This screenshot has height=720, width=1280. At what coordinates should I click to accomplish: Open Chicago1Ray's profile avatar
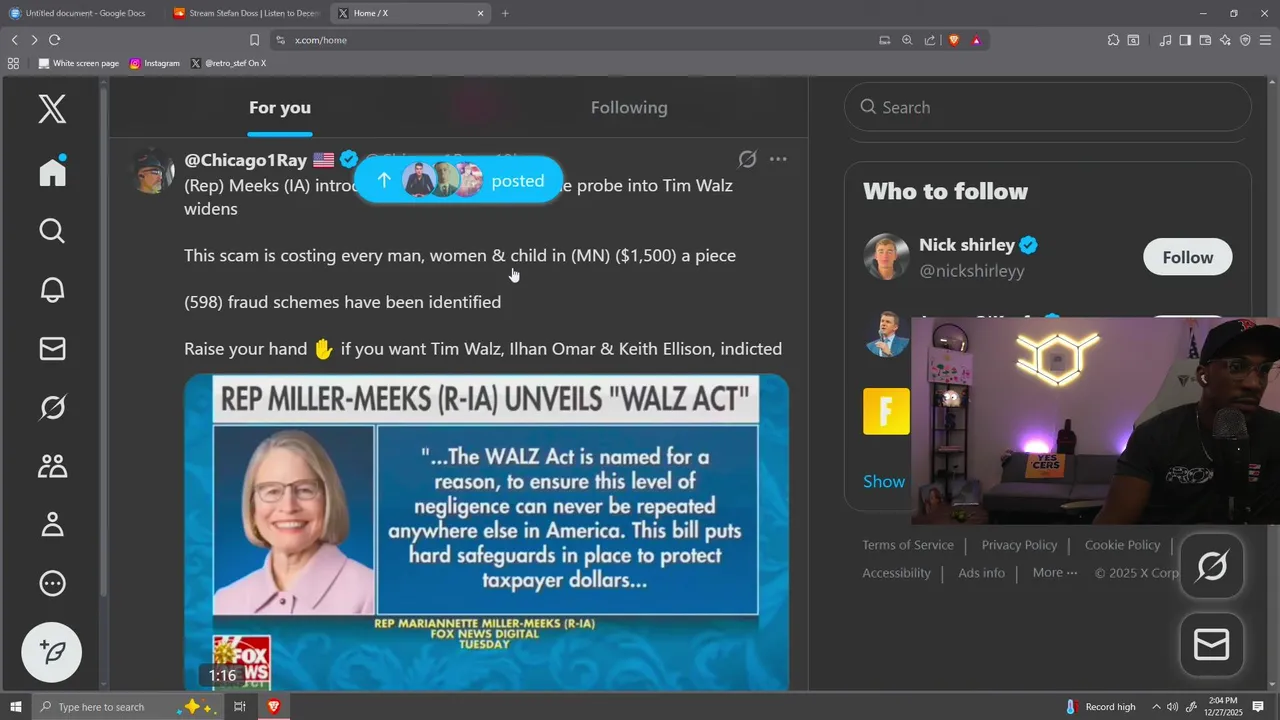click(x=153, y=170)
